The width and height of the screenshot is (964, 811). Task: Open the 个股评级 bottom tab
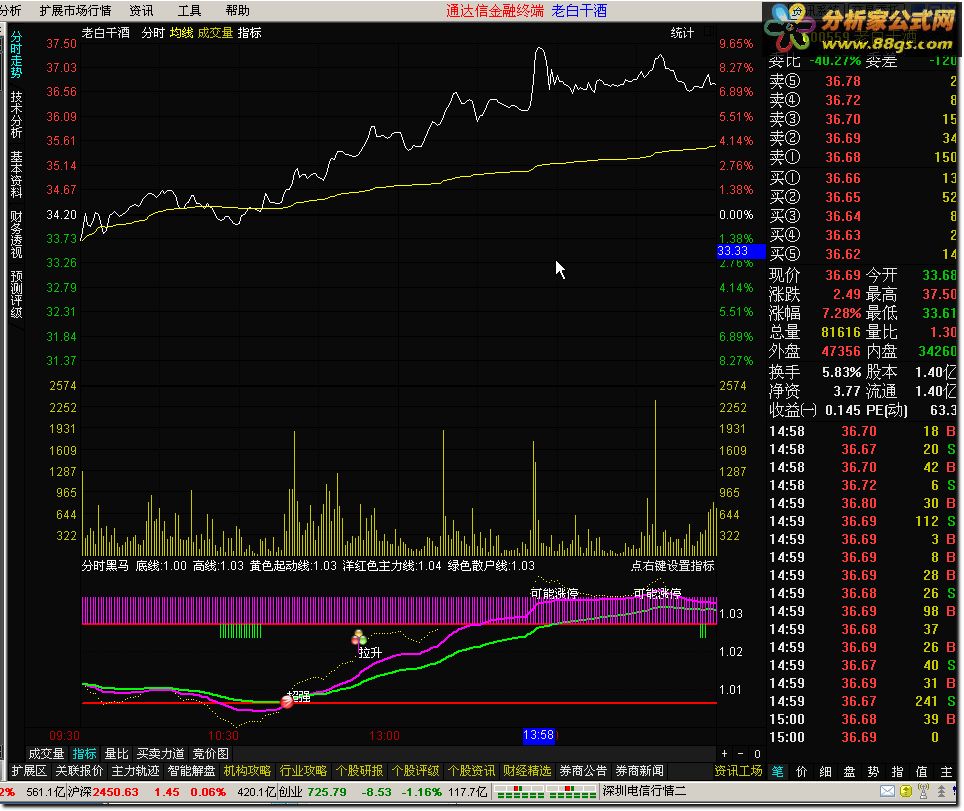415,771
